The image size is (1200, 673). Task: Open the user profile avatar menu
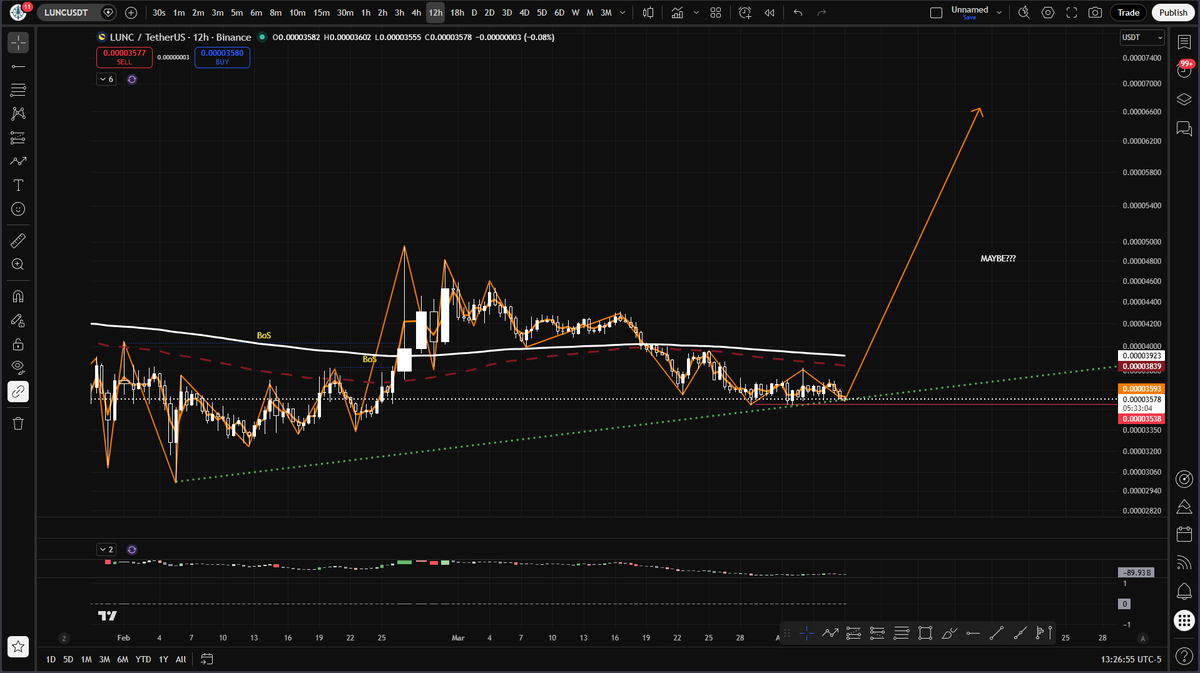click(x=18, y=12)
